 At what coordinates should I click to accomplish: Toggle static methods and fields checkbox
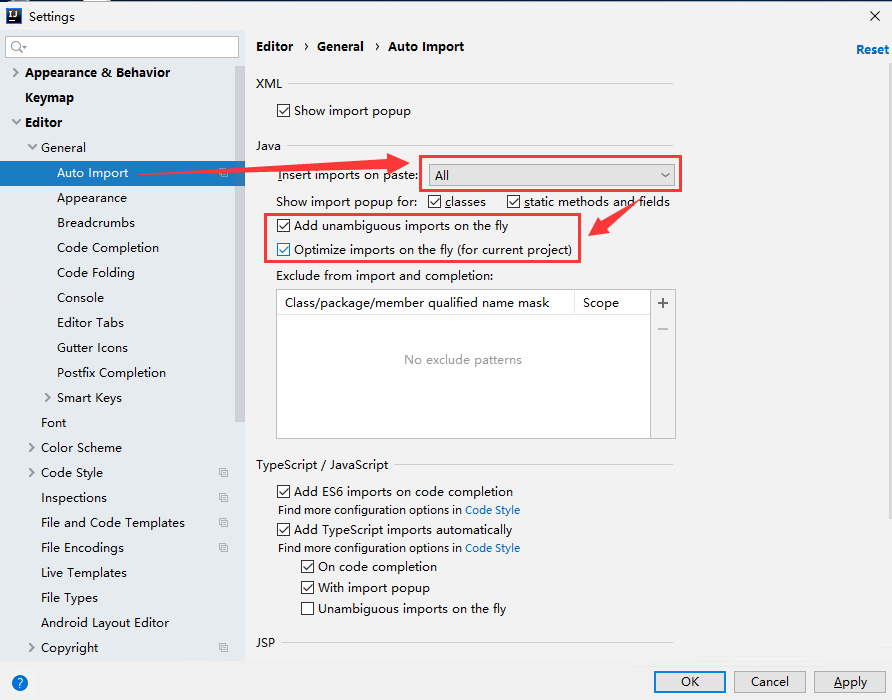coord(514,201)
